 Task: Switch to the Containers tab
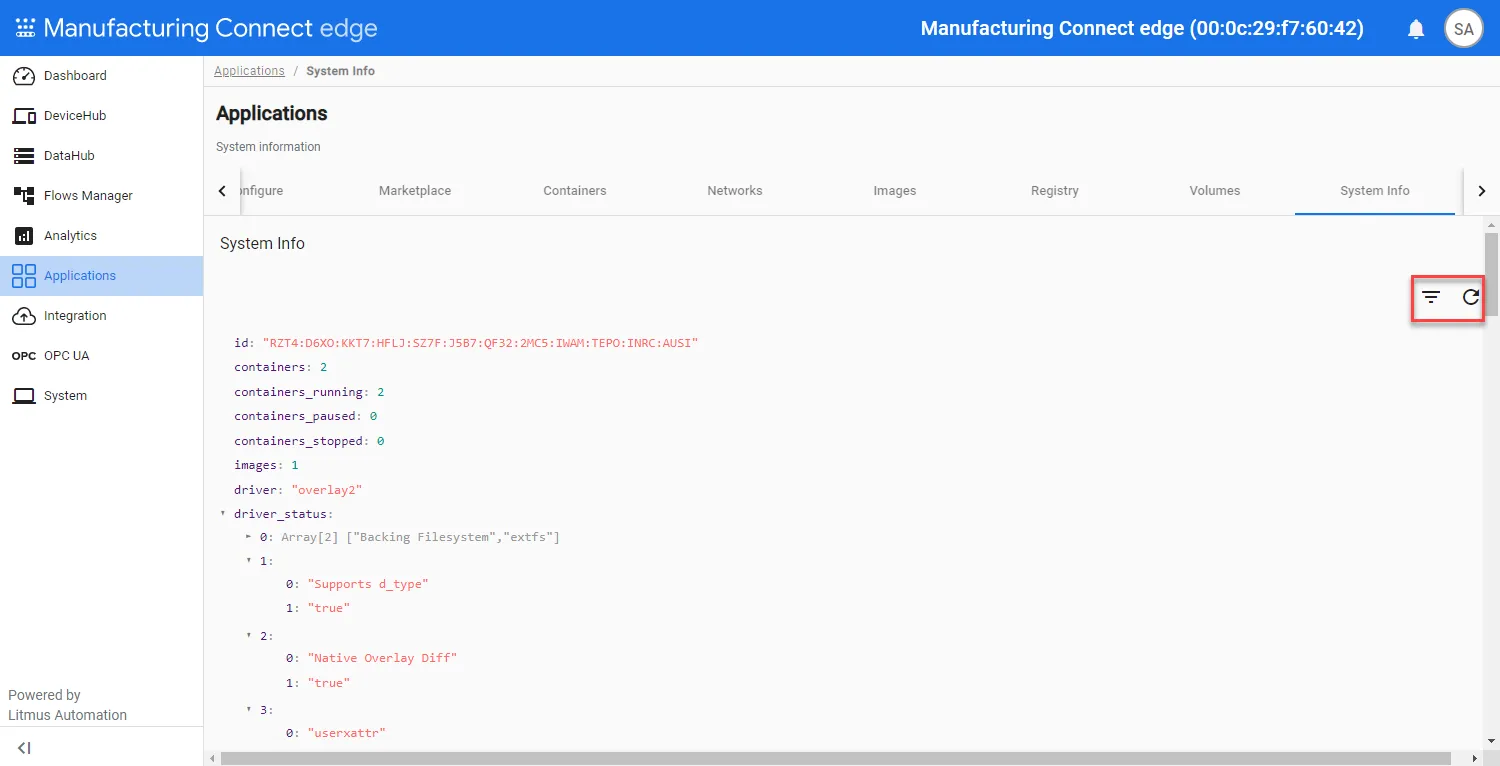[x=575, y=191]
